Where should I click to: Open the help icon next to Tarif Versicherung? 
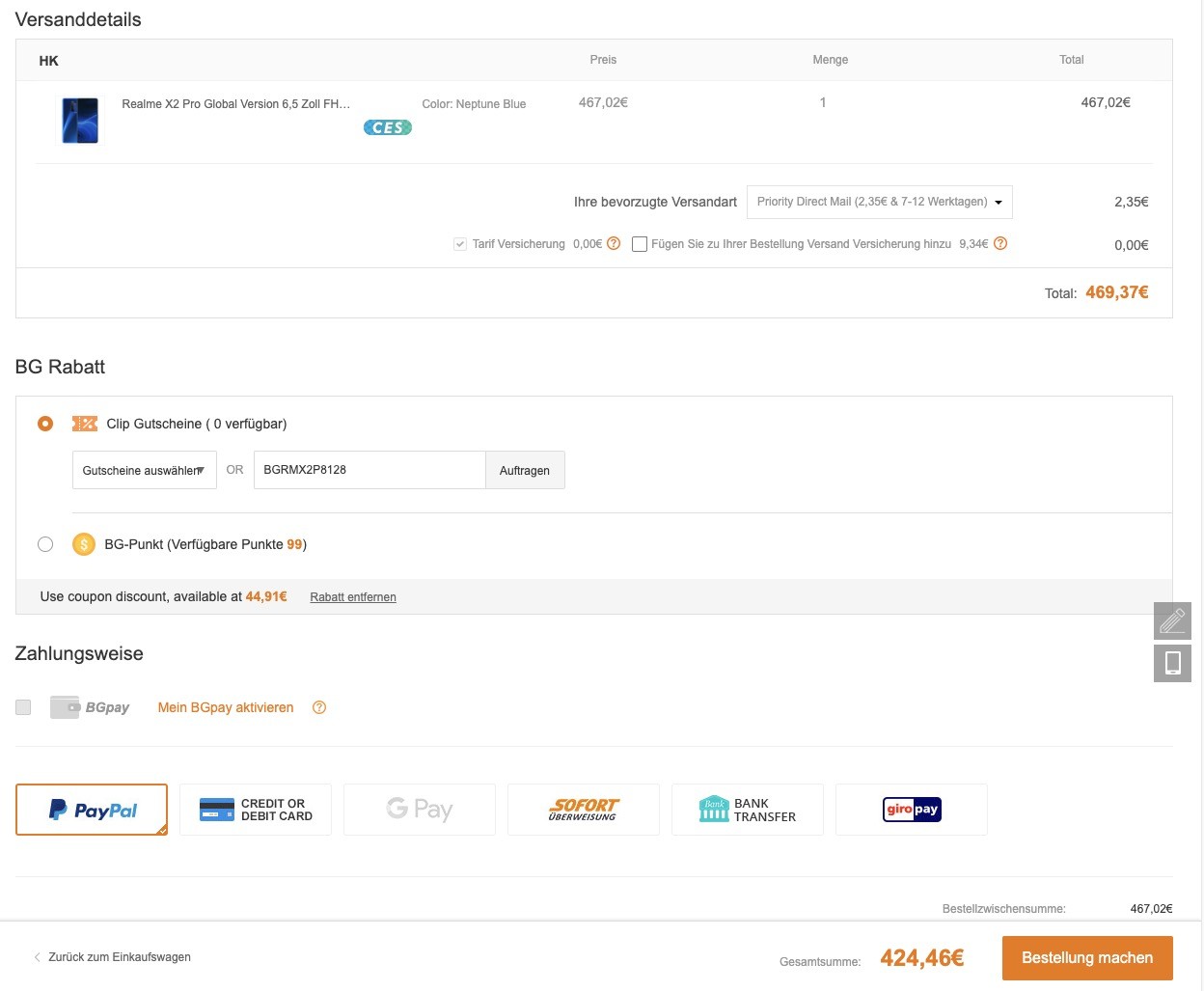click(614, 243)
